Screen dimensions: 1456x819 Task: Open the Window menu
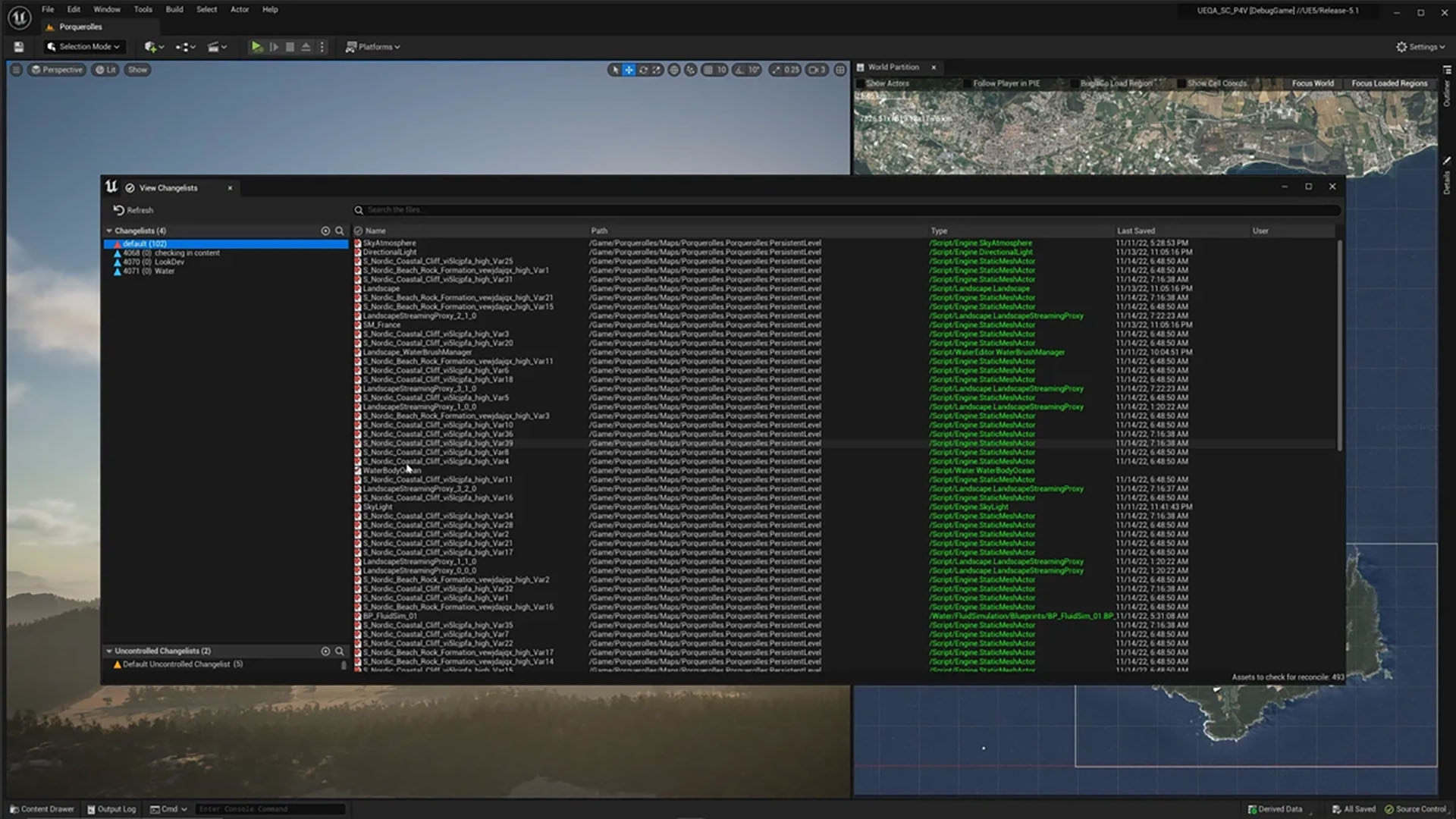click(x=106, y=9)
